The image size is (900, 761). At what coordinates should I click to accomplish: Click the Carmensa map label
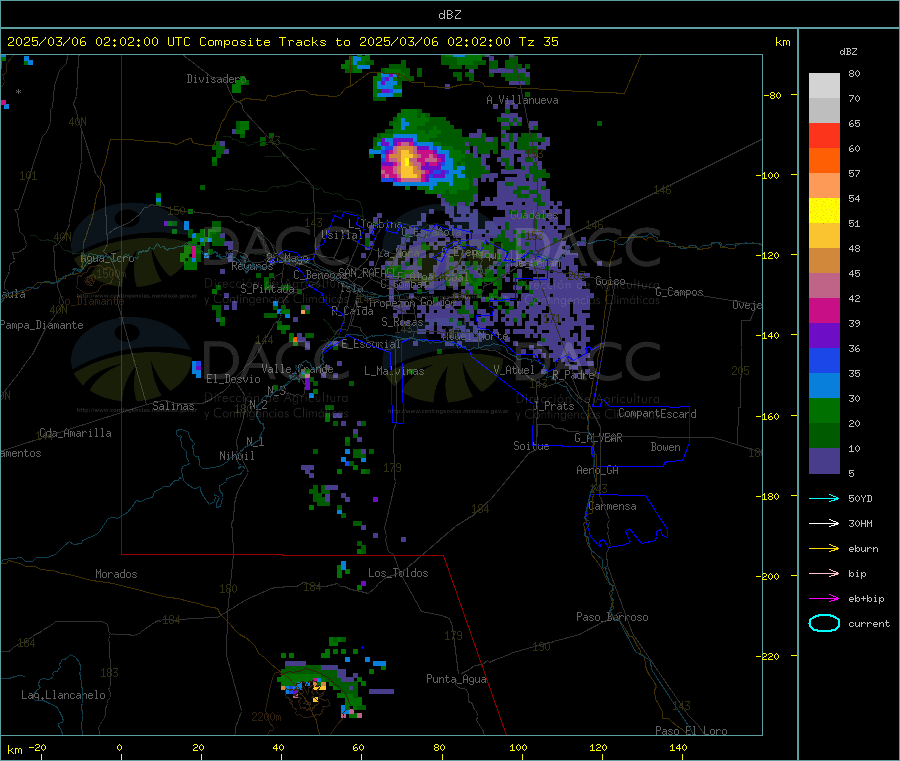pos(612,506)
